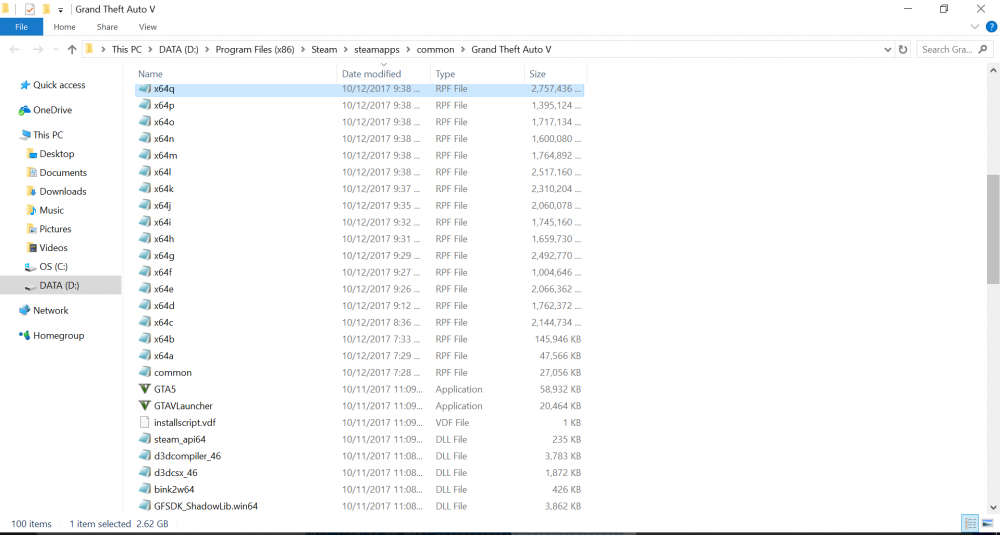
Task: Expand the chevron after DATA (D:) in path
Action: point(207,50)
